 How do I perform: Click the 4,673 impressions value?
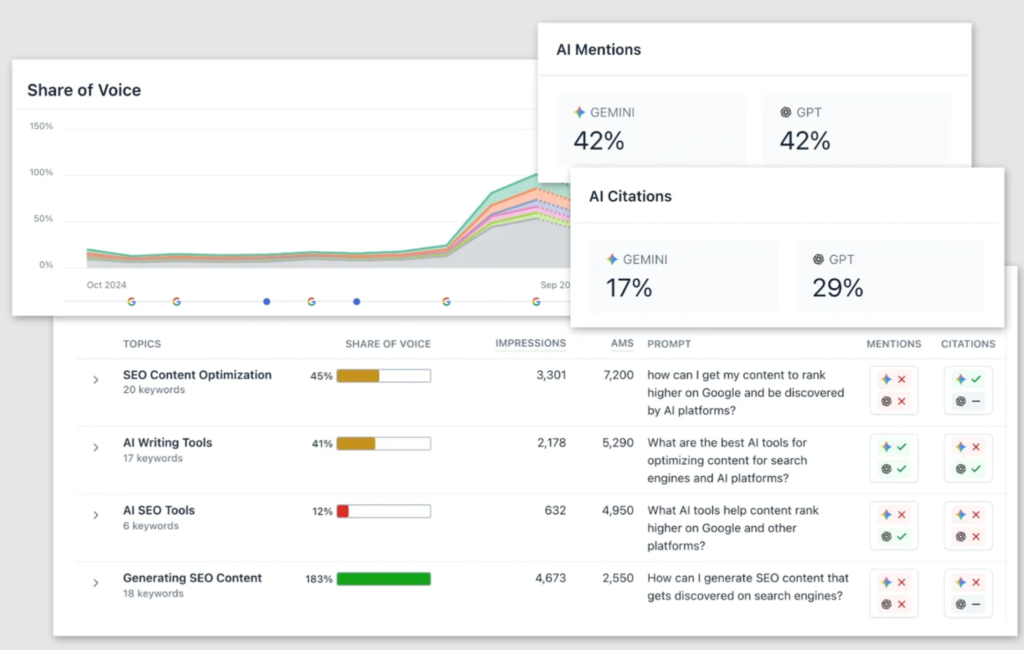pyautogui.click(x=551, y=579)
